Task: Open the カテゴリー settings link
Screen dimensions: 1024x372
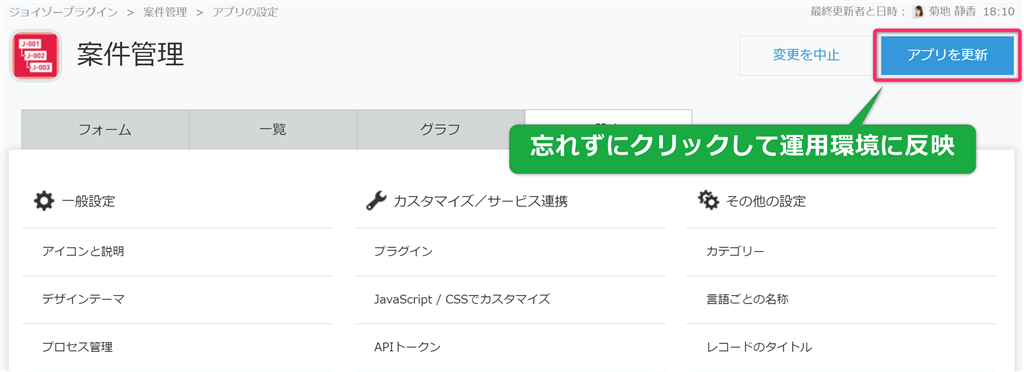Action: [735, 251]
